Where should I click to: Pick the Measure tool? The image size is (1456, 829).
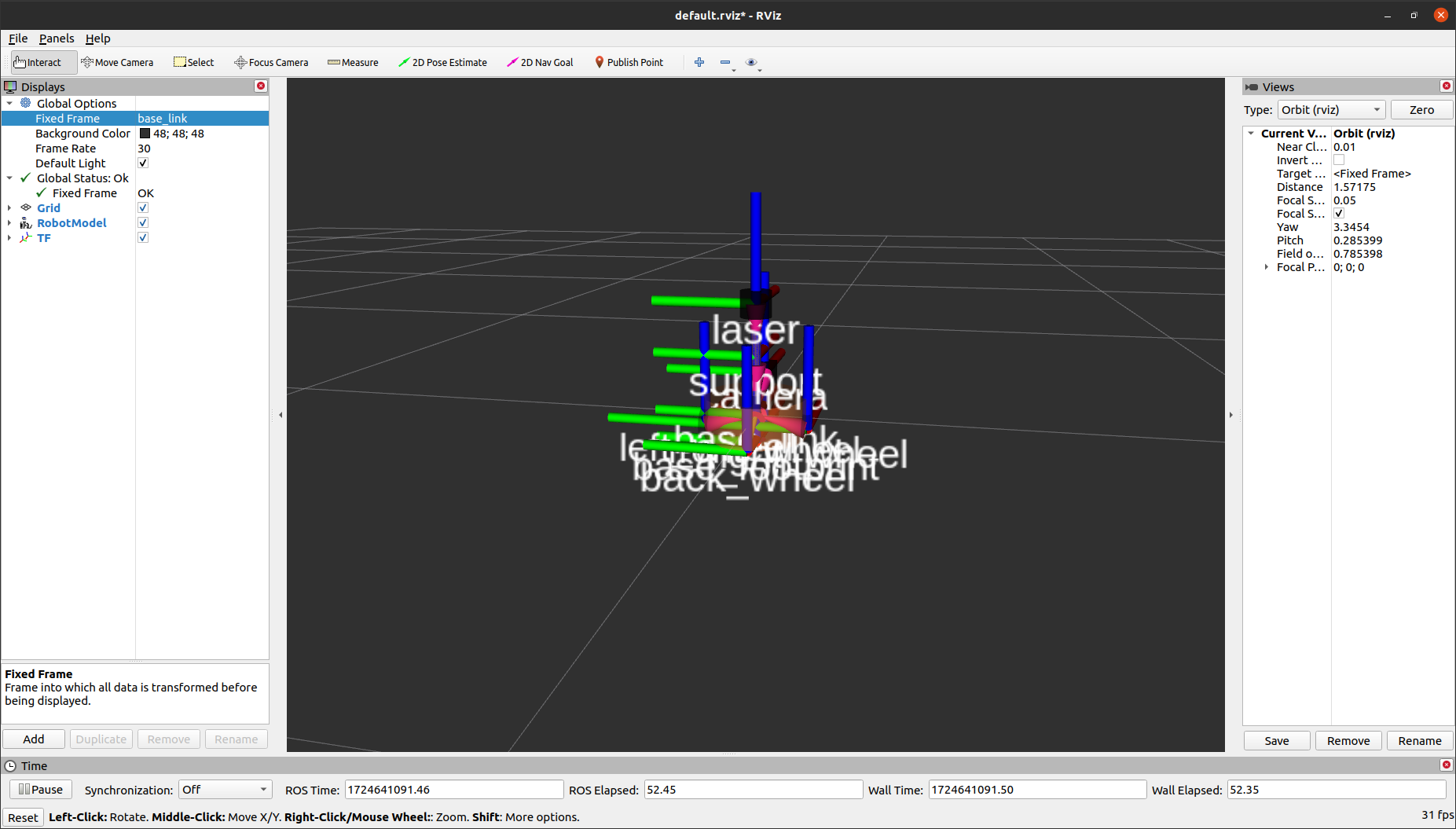353,62
